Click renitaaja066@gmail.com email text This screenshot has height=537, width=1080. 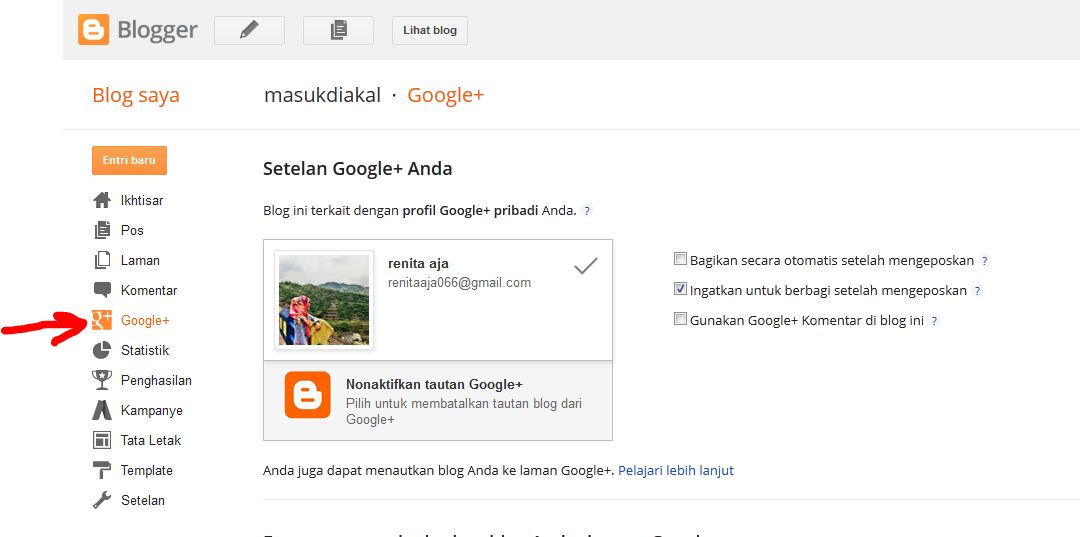pos(459,282)
